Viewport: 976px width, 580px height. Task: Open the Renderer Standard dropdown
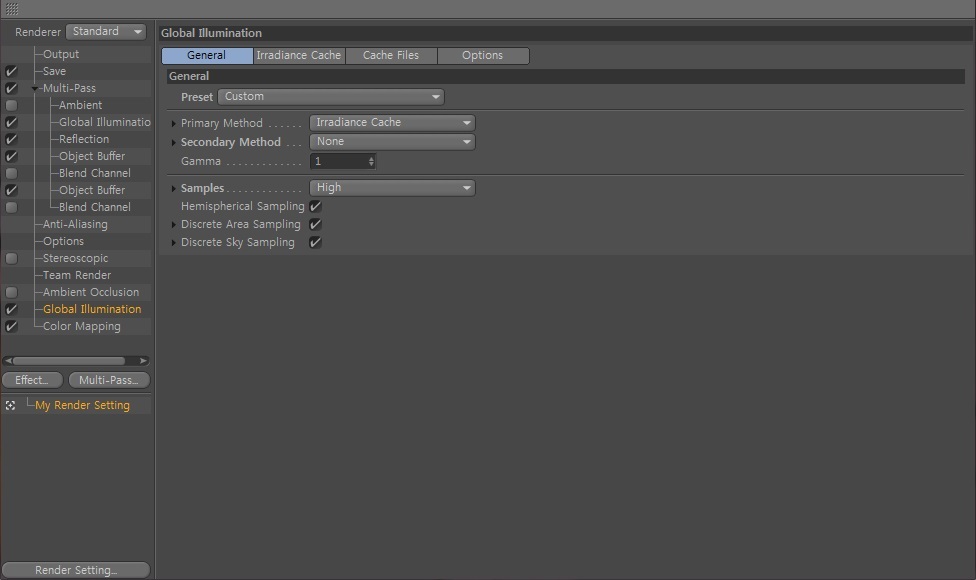click(x=106, y=31)
